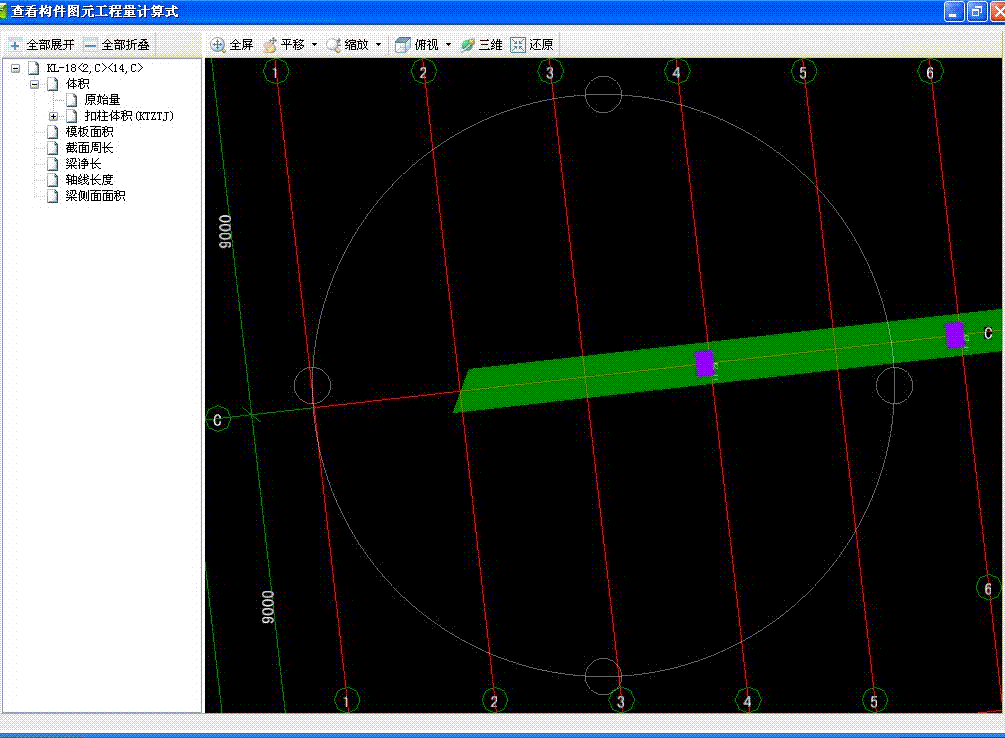
Task: Activate the 缩放 zoom tool
Action: [x=347, y=45]
